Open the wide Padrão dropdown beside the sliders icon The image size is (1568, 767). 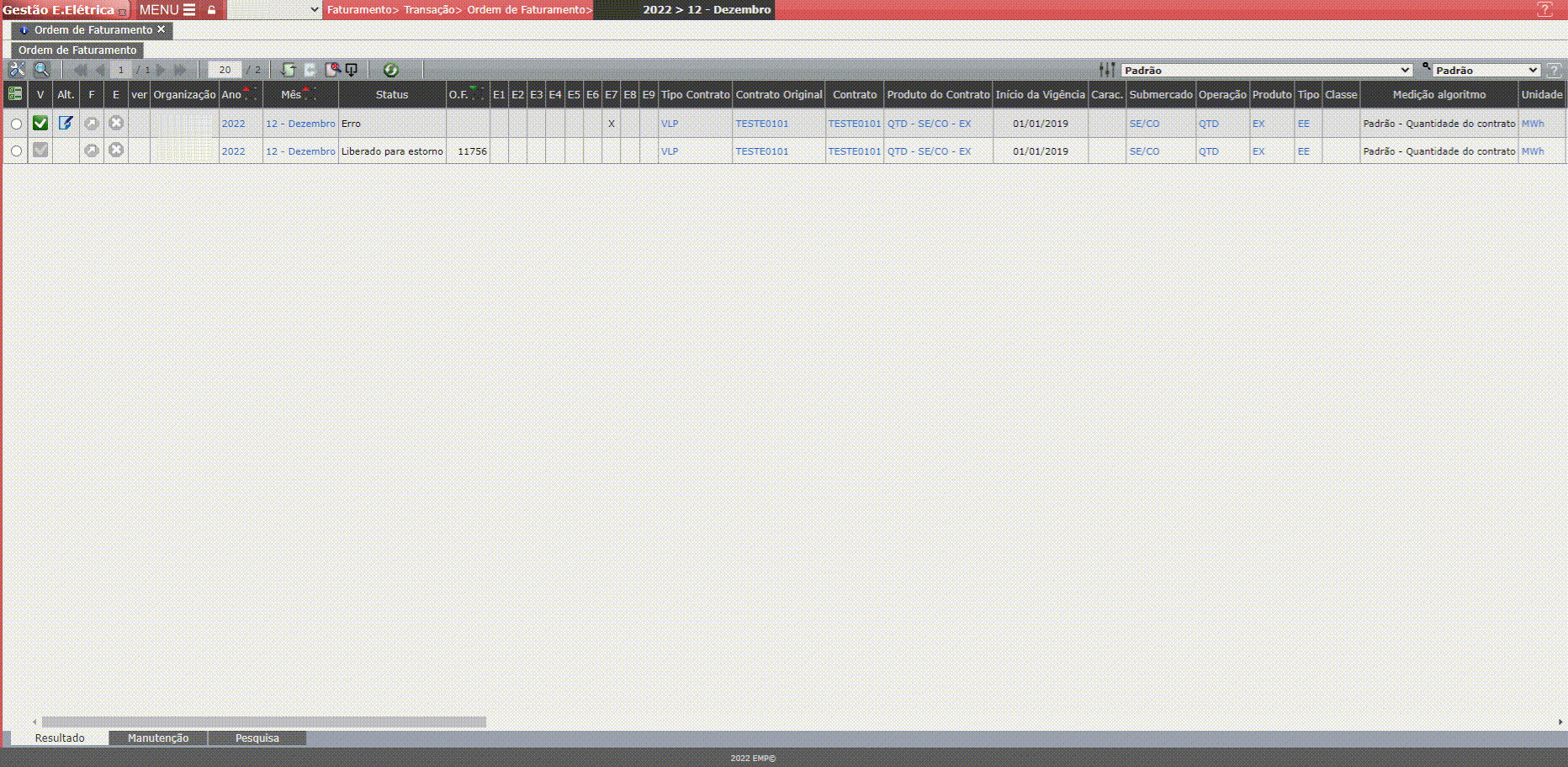(x=1266, y=71)
